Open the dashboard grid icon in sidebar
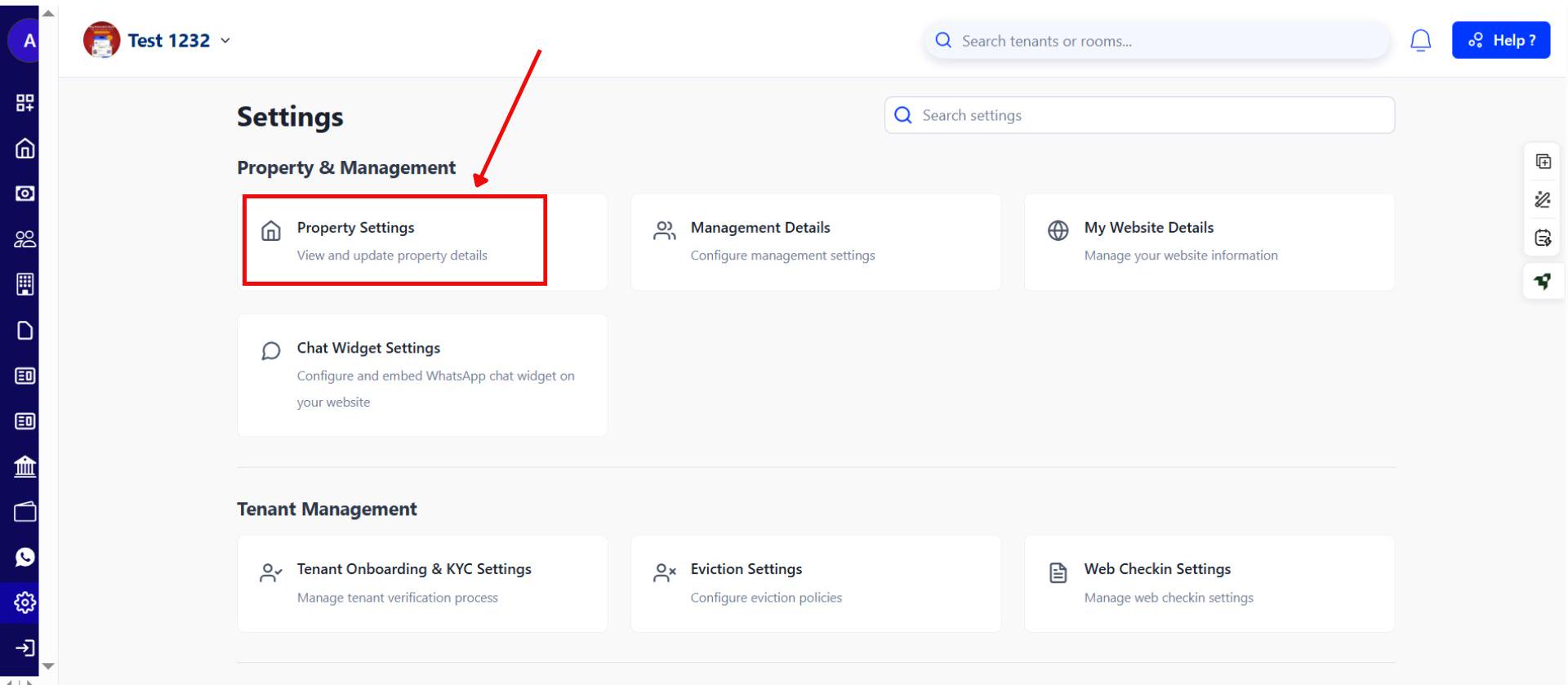The image size is (1568, 685). click(24, 103)
